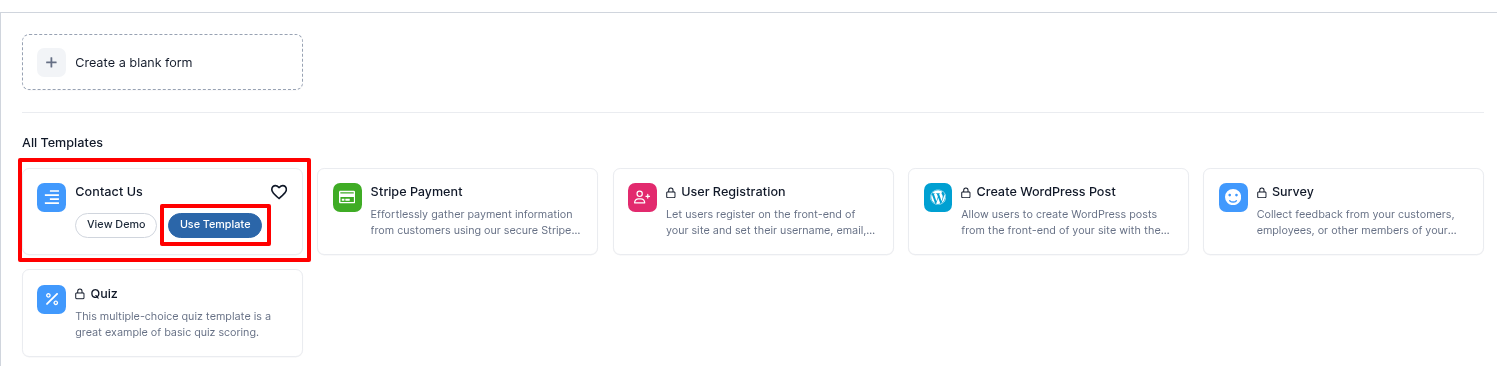Click the pink User Registration icon
This screenshot has height=366, width=1497.
(642, 197)
